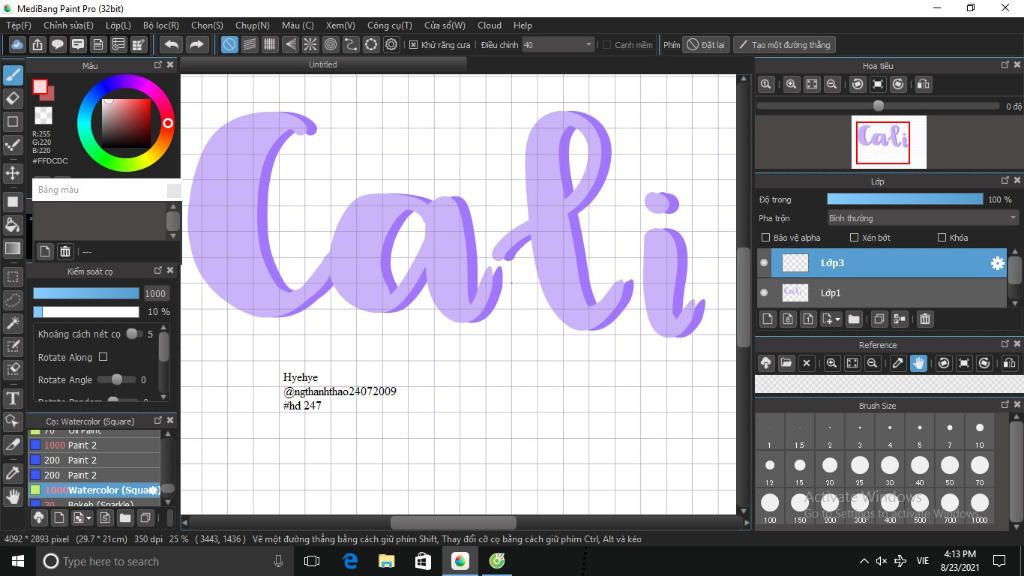
Task: Hide Lớp1 layer visibility
Action: [764, 293]
